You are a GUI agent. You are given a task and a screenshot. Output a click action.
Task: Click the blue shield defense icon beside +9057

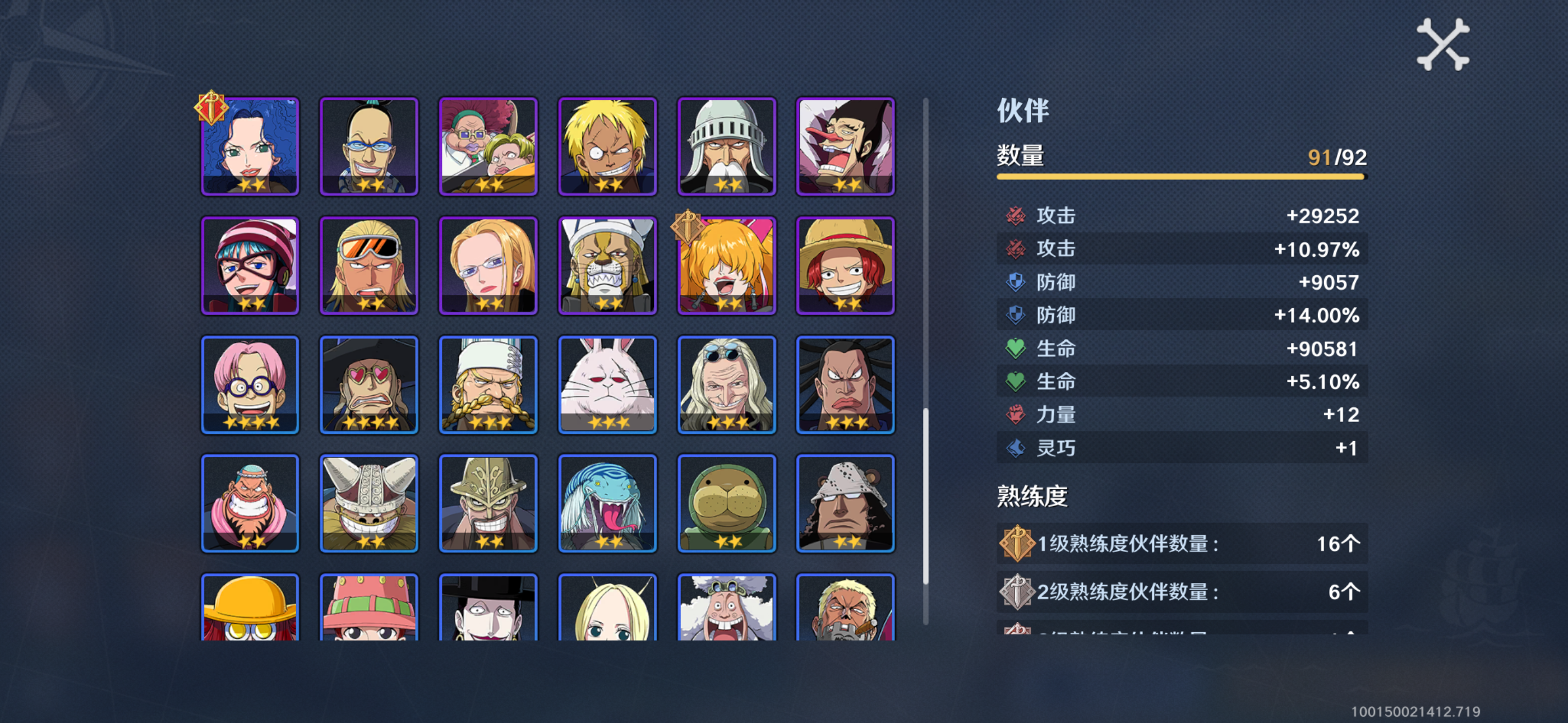1014,282
